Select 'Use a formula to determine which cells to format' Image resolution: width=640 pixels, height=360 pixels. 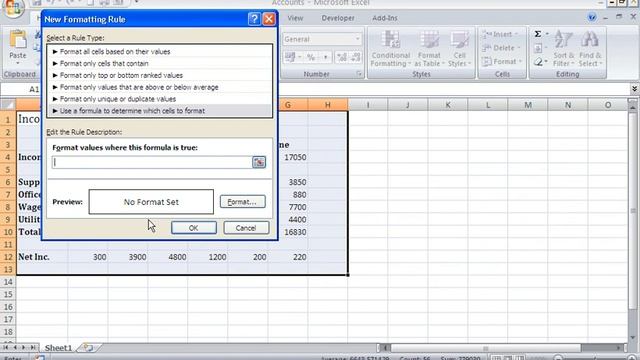(x=159, y=111)
